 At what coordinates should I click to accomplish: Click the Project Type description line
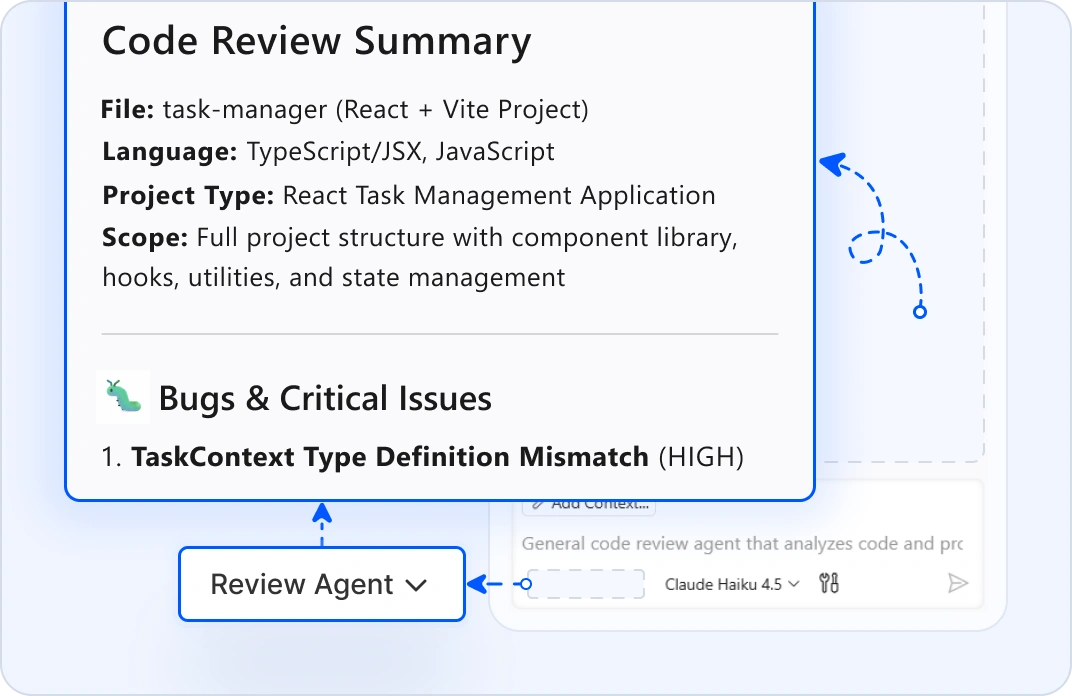point(408,195)
